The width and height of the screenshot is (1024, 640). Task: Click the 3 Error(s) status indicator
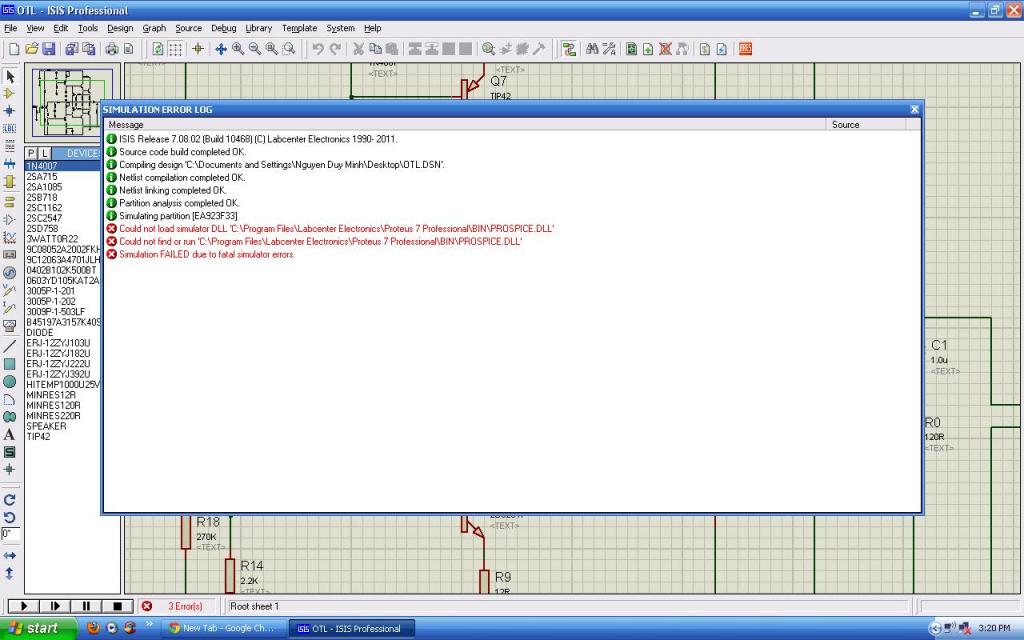178,607
